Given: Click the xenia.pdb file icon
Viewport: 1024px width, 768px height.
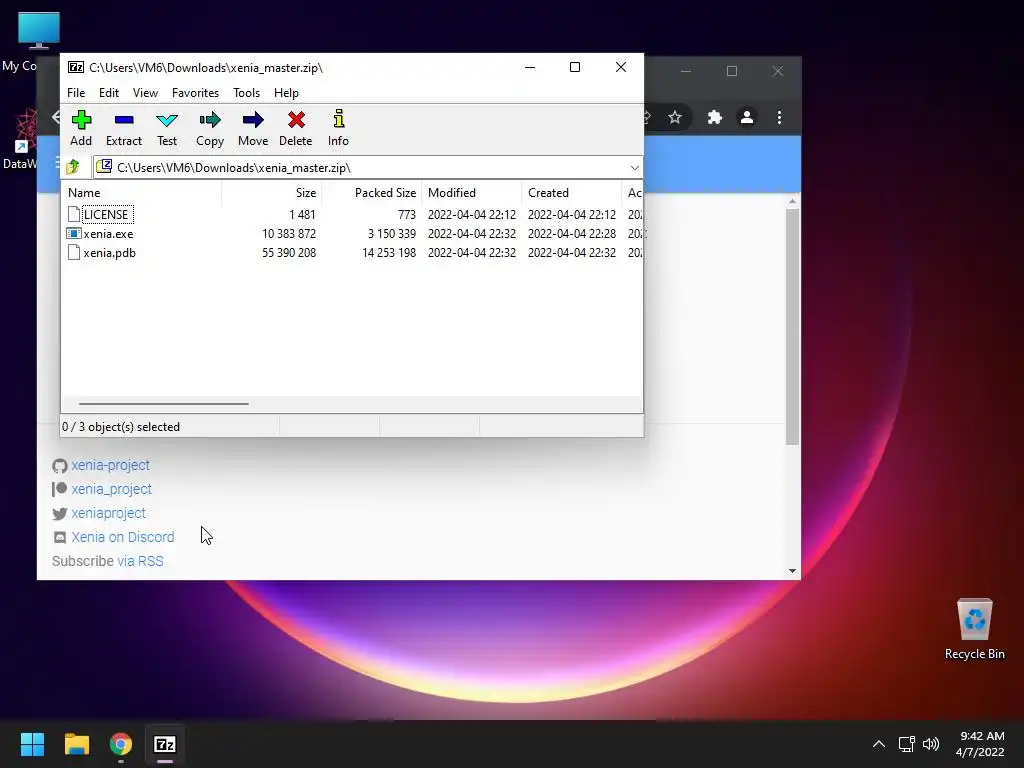Looking at the screenshot, I should tap(74, 253).
